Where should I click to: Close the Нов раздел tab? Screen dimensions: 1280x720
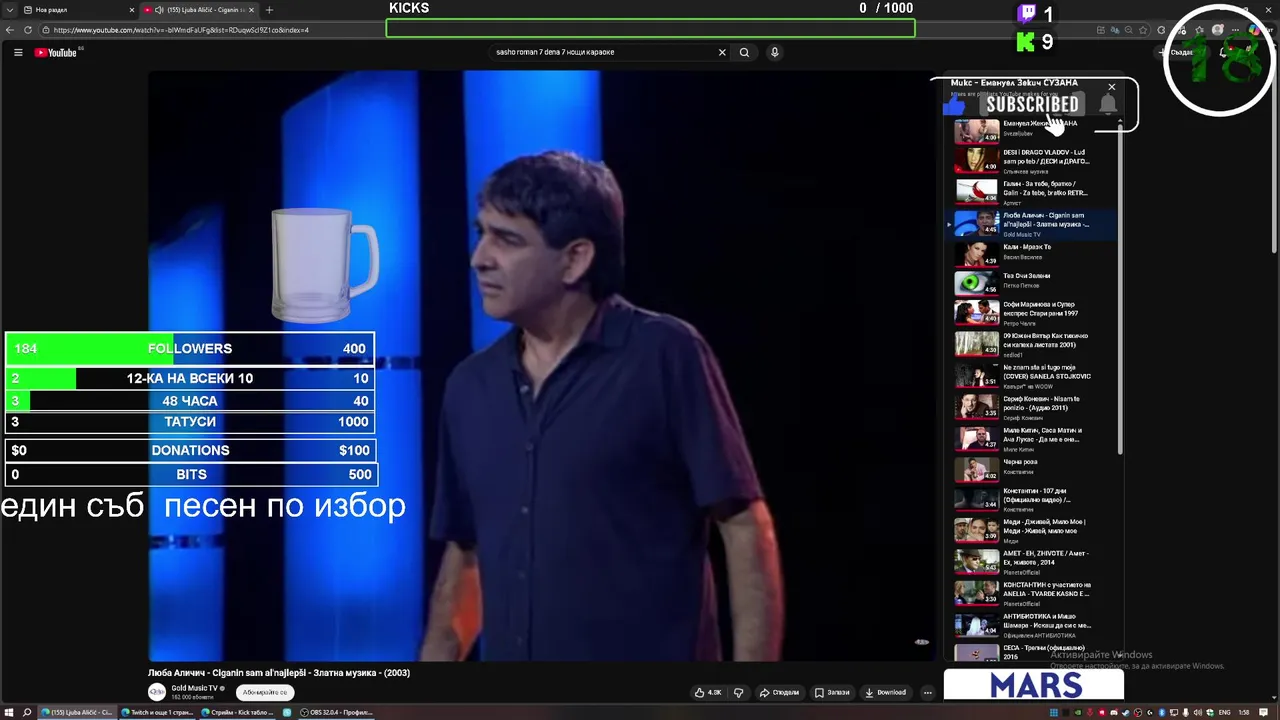point(132,10)
